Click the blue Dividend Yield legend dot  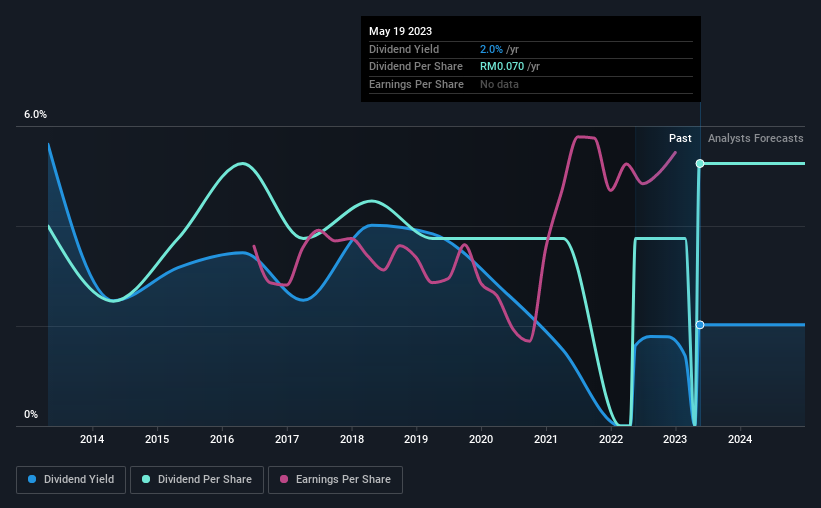click(x=32, y=479)
